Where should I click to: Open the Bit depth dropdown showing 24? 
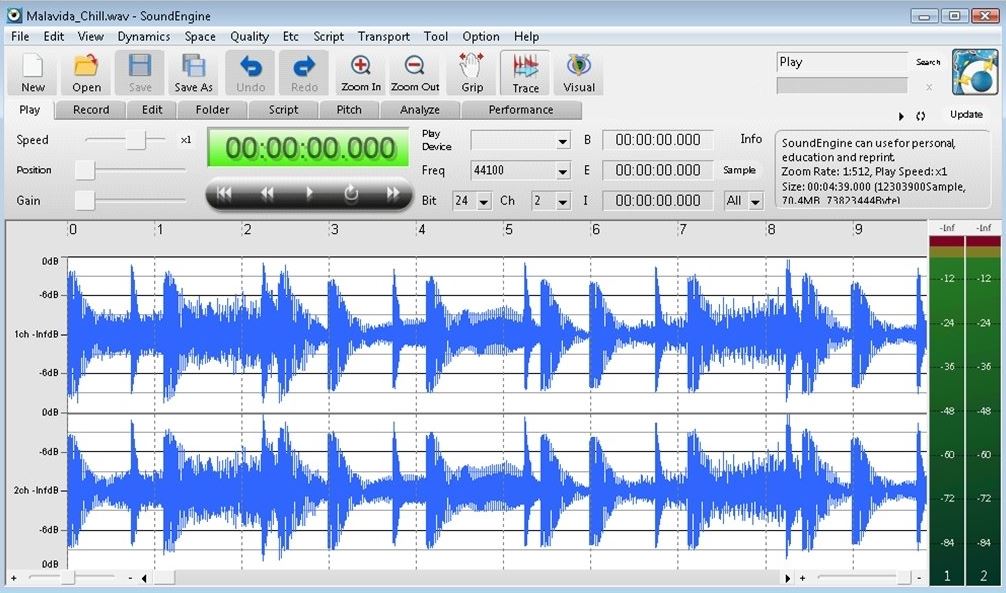pos(484,201)
